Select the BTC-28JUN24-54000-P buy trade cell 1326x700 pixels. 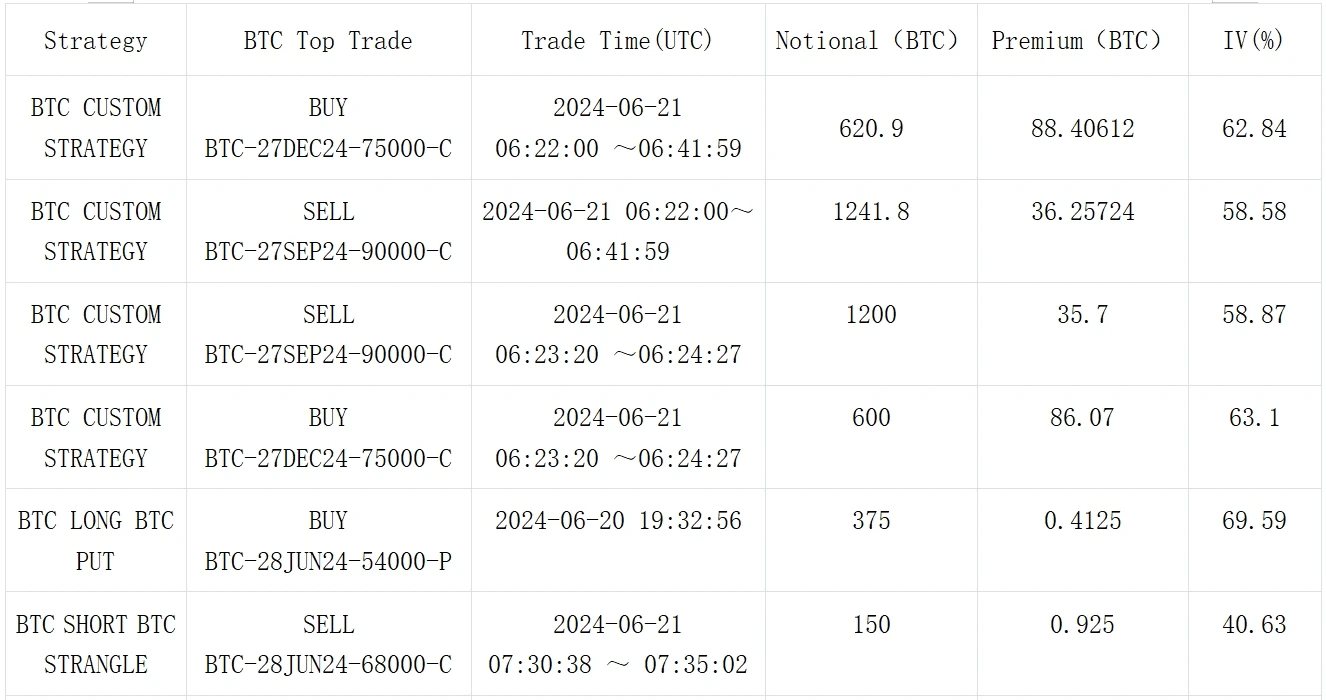click(x=328, y=541)
